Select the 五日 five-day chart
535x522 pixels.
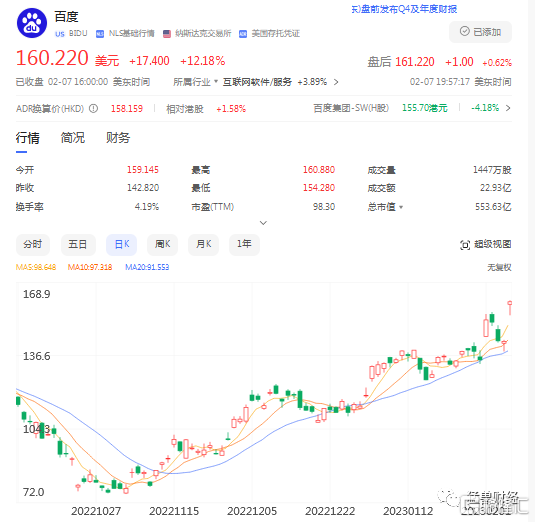[x=78, y=245]
